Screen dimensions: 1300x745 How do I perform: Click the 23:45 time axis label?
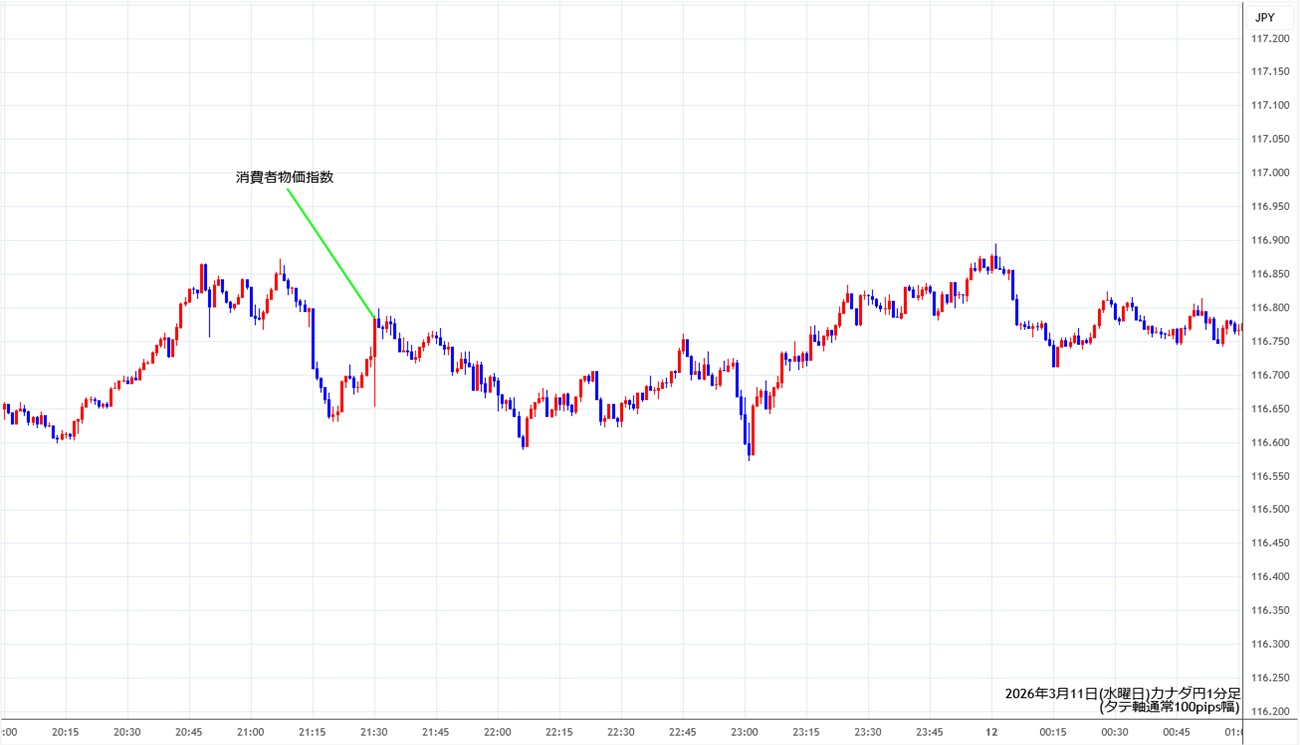pos(930,732)
